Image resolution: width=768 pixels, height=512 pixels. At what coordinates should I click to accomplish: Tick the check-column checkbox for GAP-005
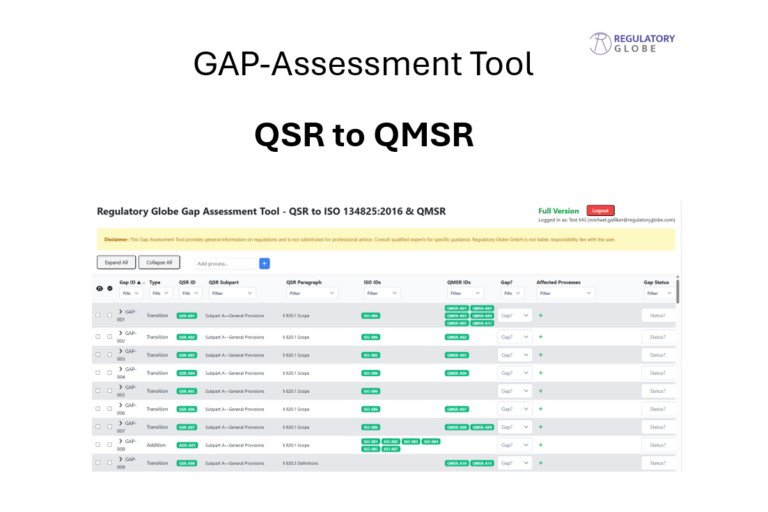pos(109,391)
